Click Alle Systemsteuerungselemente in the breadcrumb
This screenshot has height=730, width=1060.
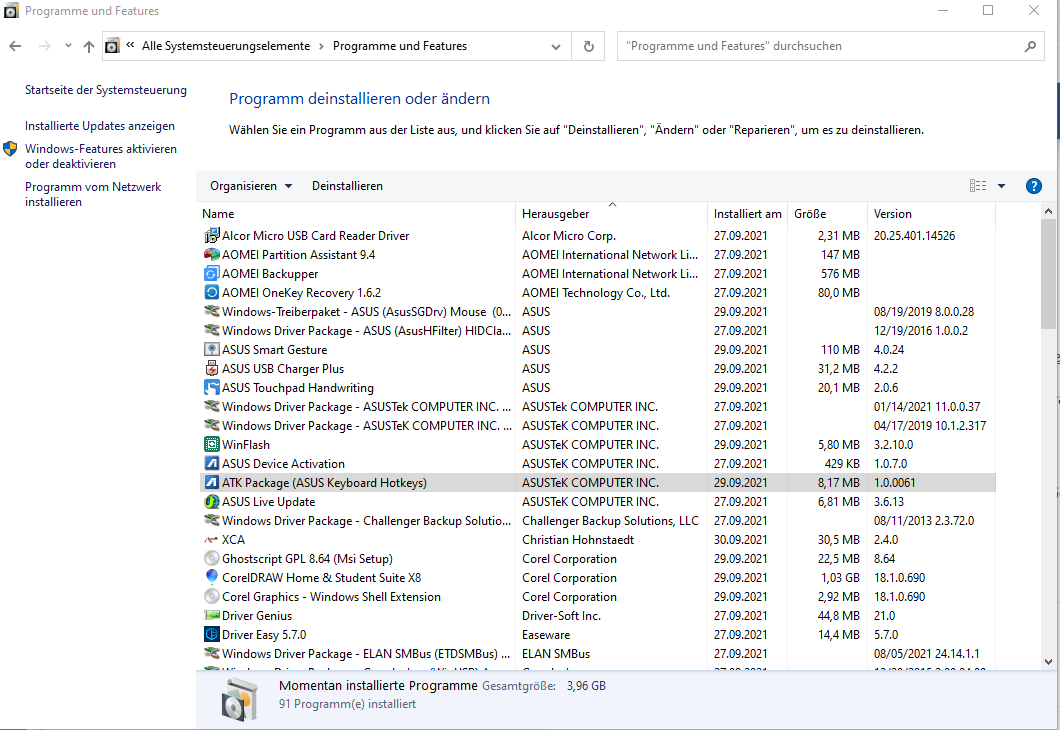click(x=226, y=46)
